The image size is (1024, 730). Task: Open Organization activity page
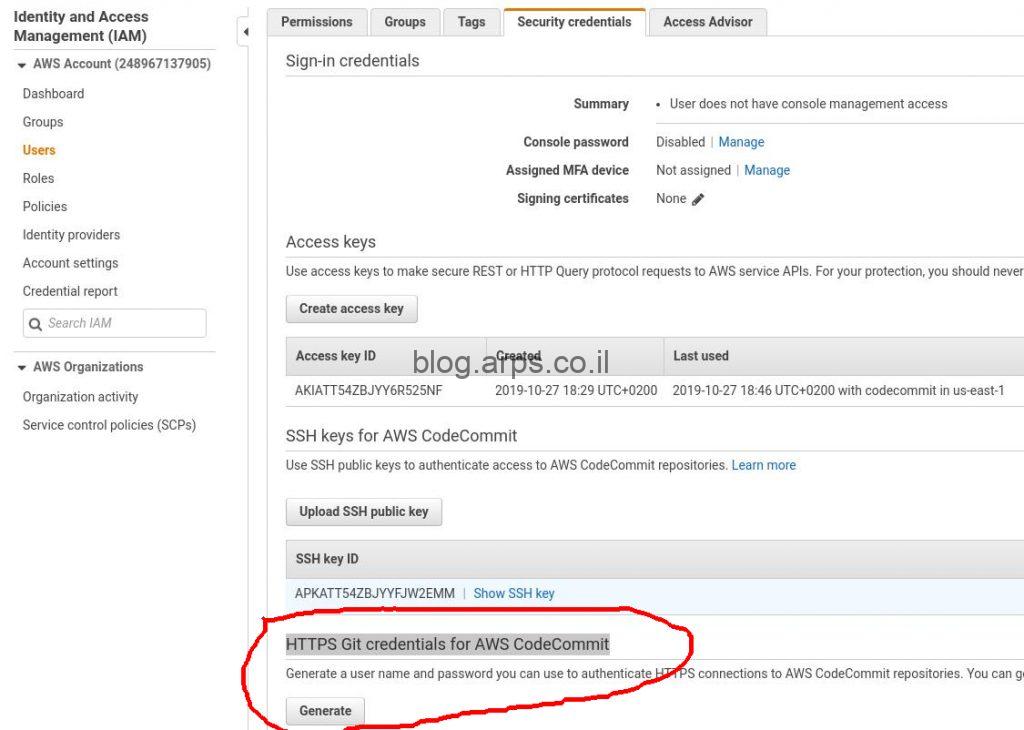point(80,396)
